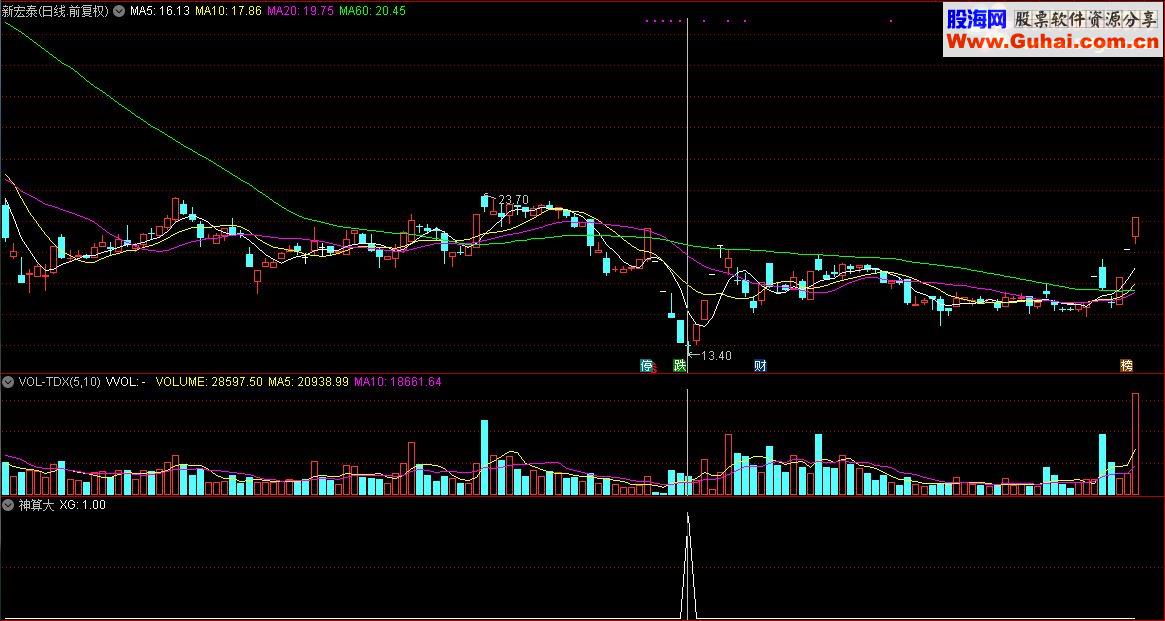Click the VOLUME: 28597.50 value
The width and height of the screenshot is (1165, 621).
point(210,382)
